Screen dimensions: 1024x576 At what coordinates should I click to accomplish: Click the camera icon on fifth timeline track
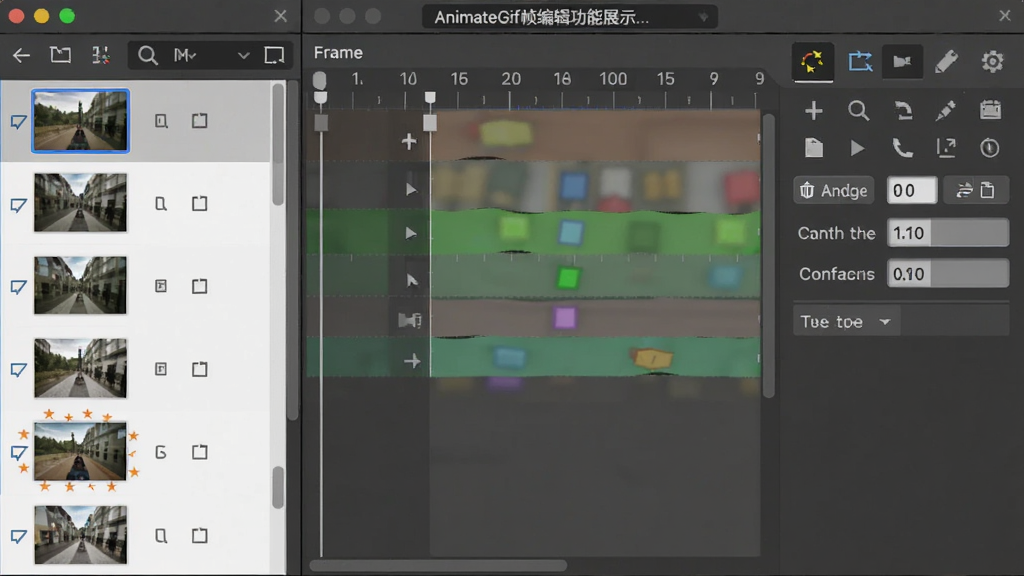tap(409, 320)
